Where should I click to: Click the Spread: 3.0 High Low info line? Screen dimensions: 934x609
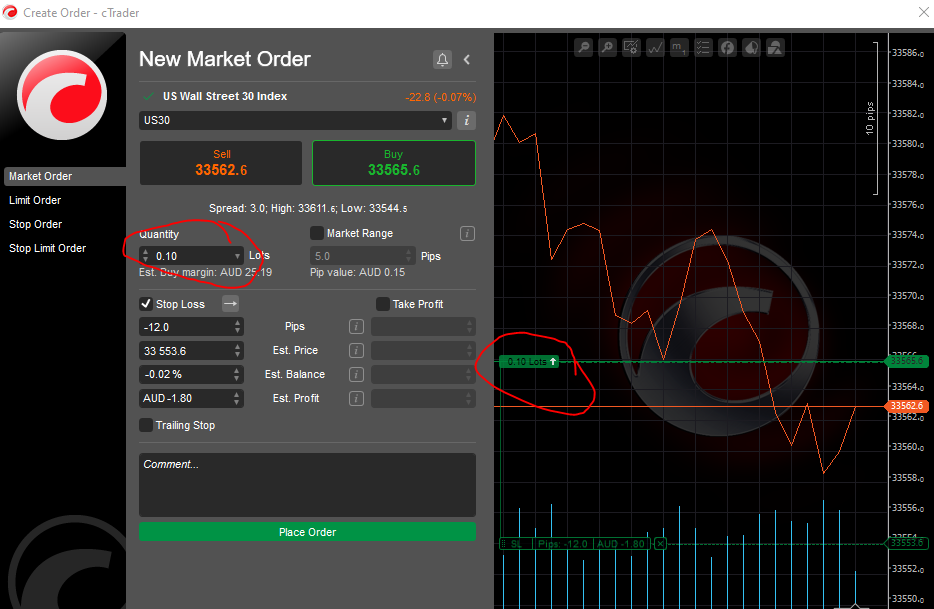308,209
